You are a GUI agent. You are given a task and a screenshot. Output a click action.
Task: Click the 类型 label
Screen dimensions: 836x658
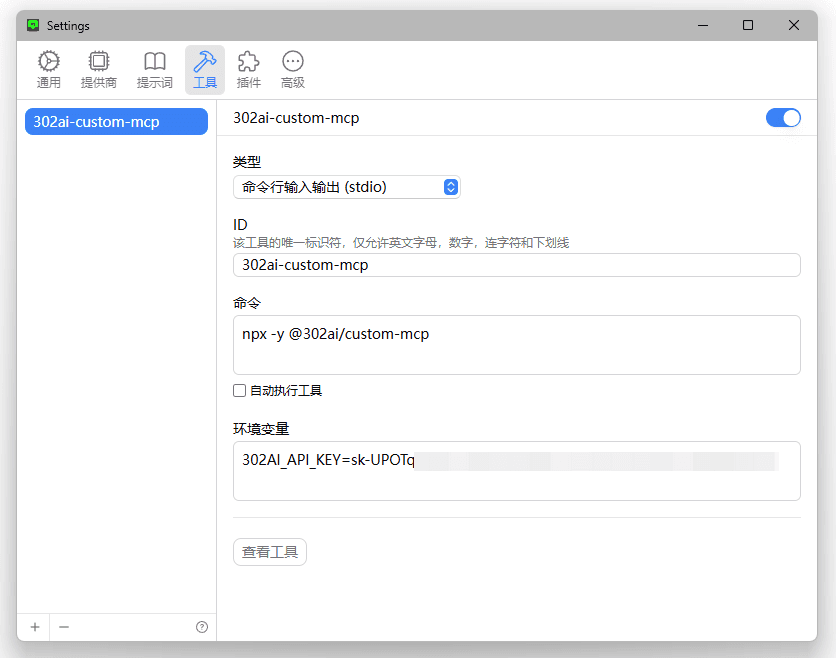coord(247,162)
